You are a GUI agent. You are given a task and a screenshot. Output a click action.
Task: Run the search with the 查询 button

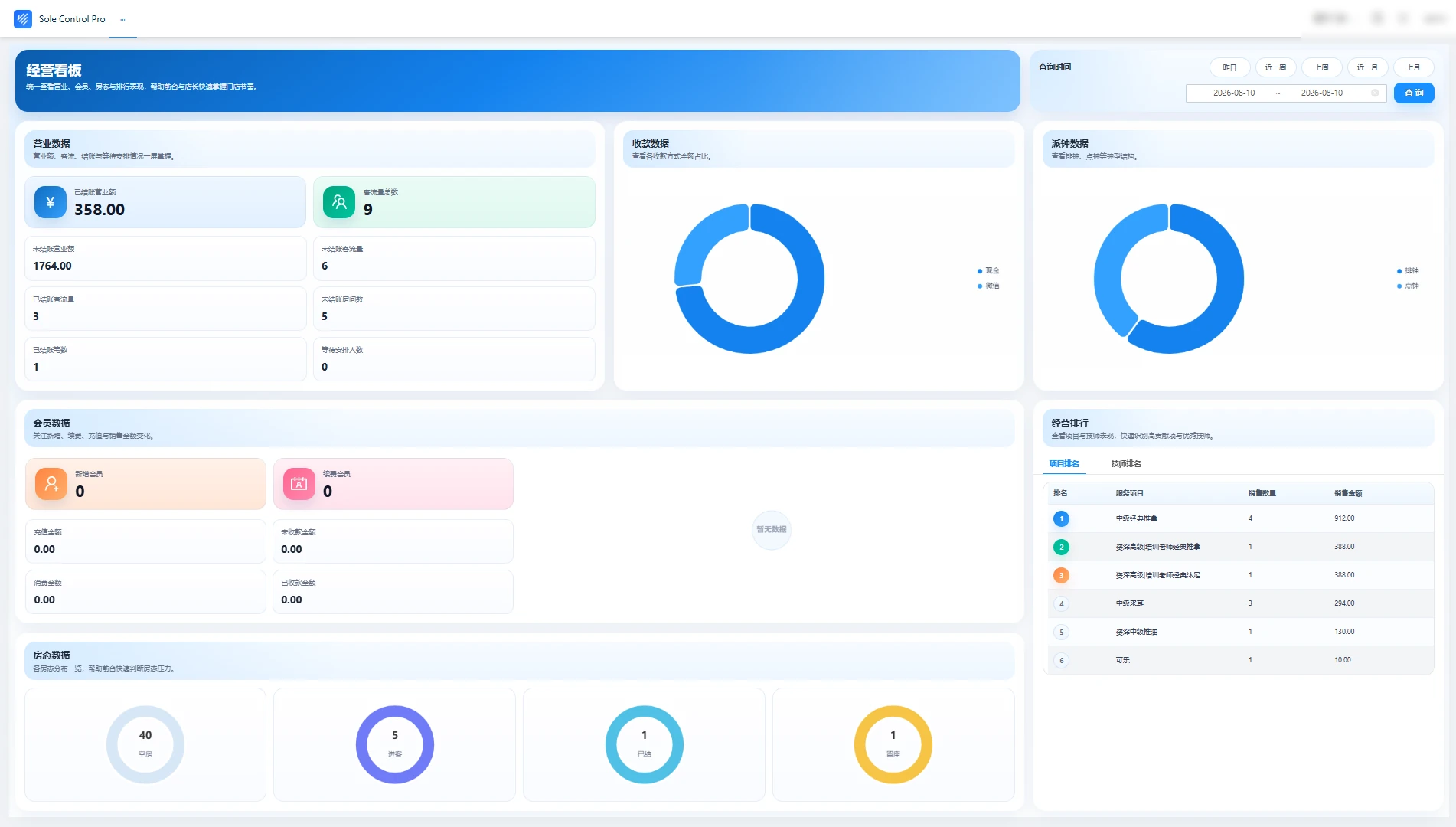click(x=1414, y=93)
